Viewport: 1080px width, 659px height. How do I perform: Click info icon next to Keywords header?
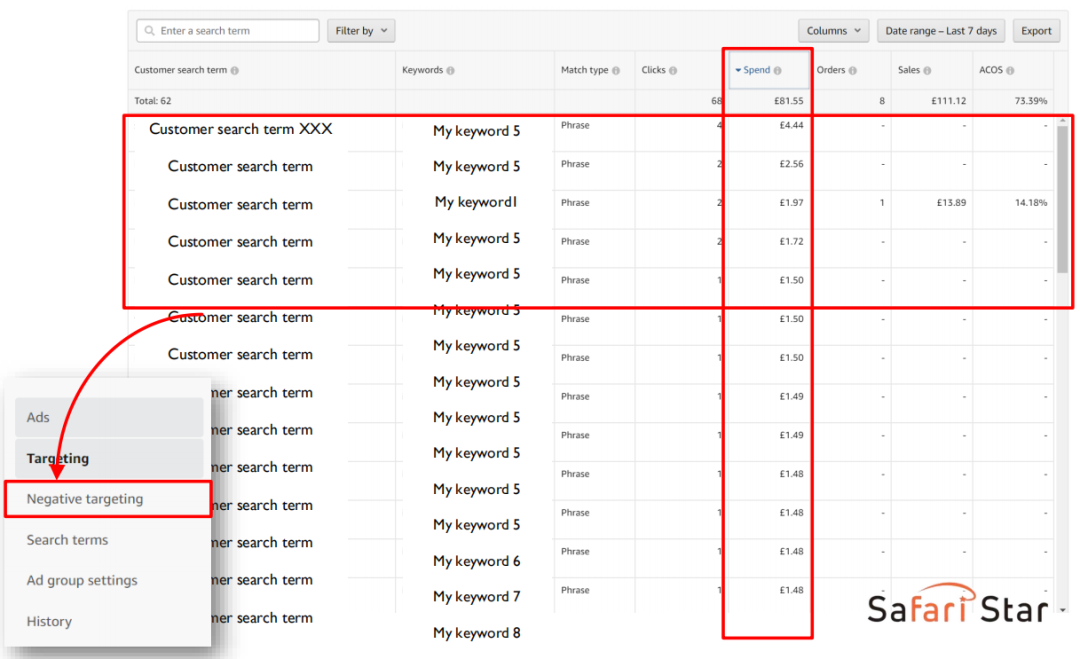[450, 71]
